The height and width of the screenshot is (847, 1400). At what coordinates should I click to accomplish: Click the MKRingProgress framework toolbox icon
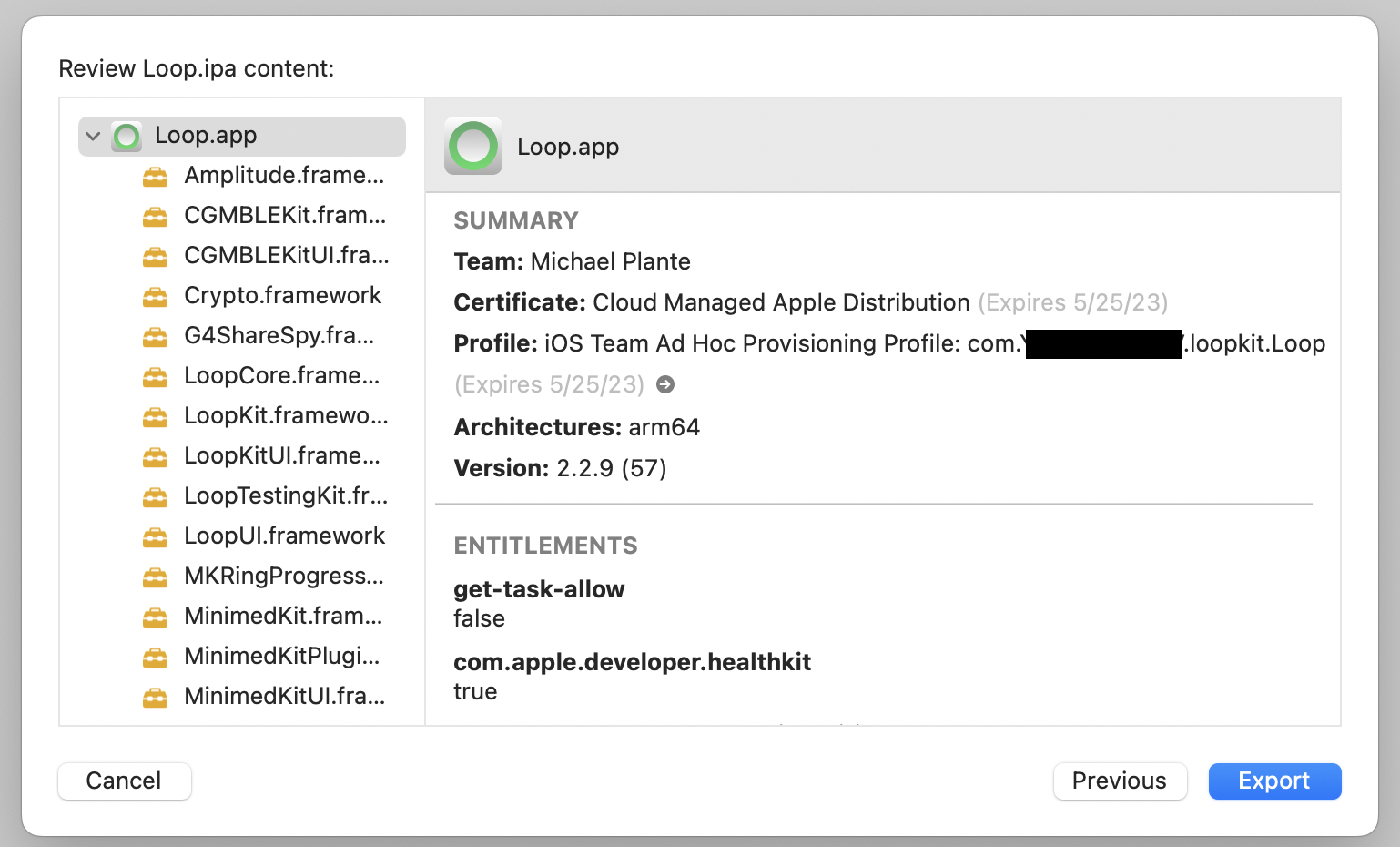(156, 577)
